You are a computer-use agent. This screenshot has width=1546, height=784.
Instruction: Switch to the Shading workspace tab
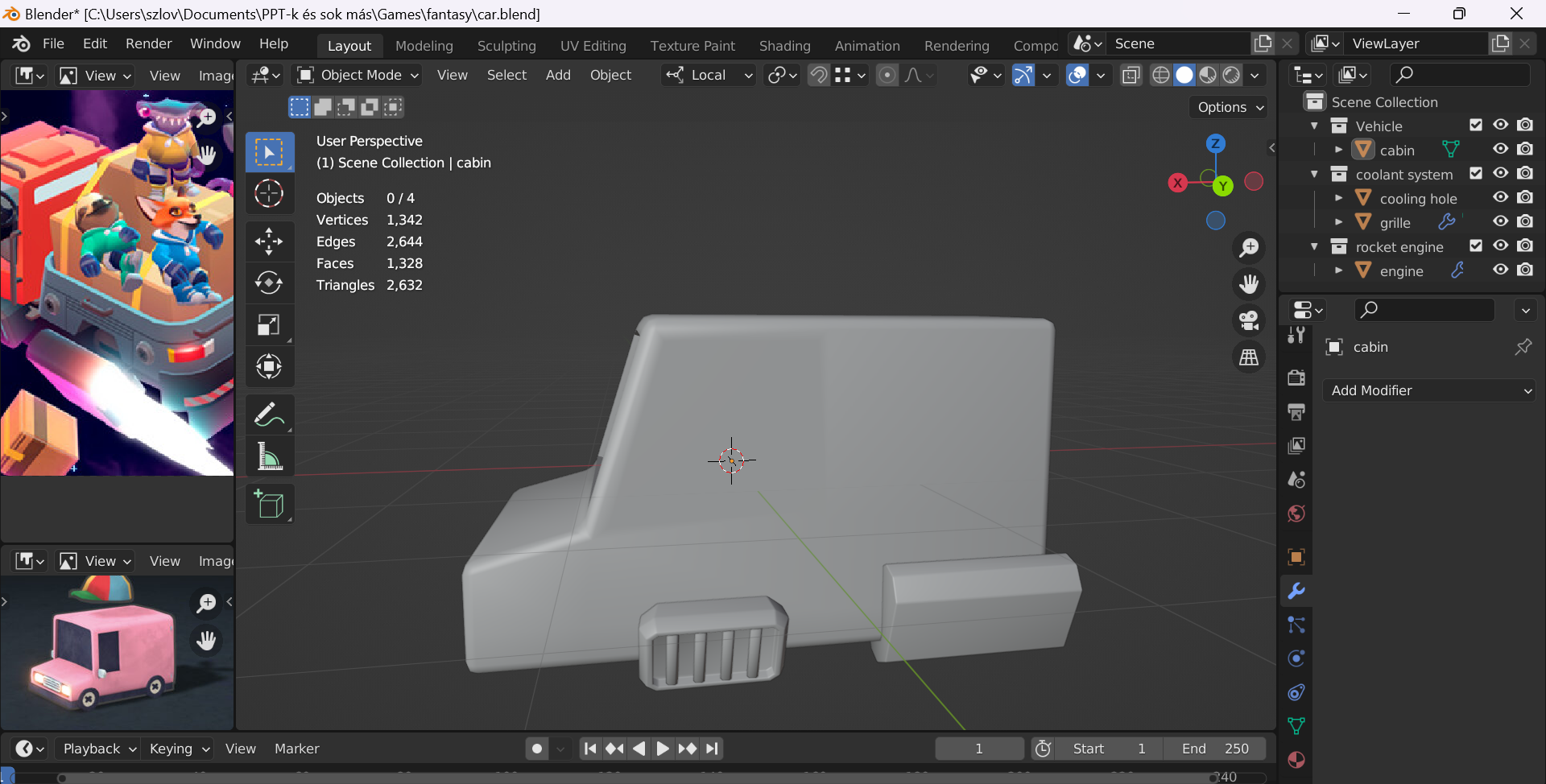point(784,46)
